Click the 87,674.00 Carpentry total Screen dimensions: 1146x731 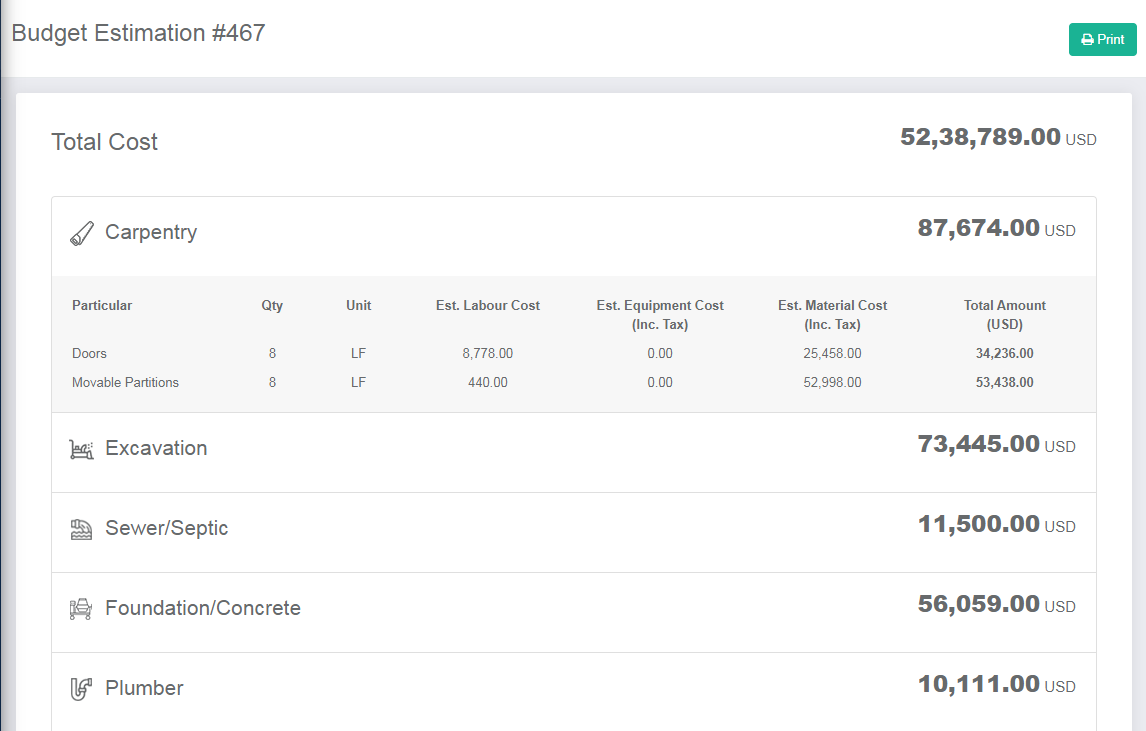pyautogui.click(x=978, y=228)
